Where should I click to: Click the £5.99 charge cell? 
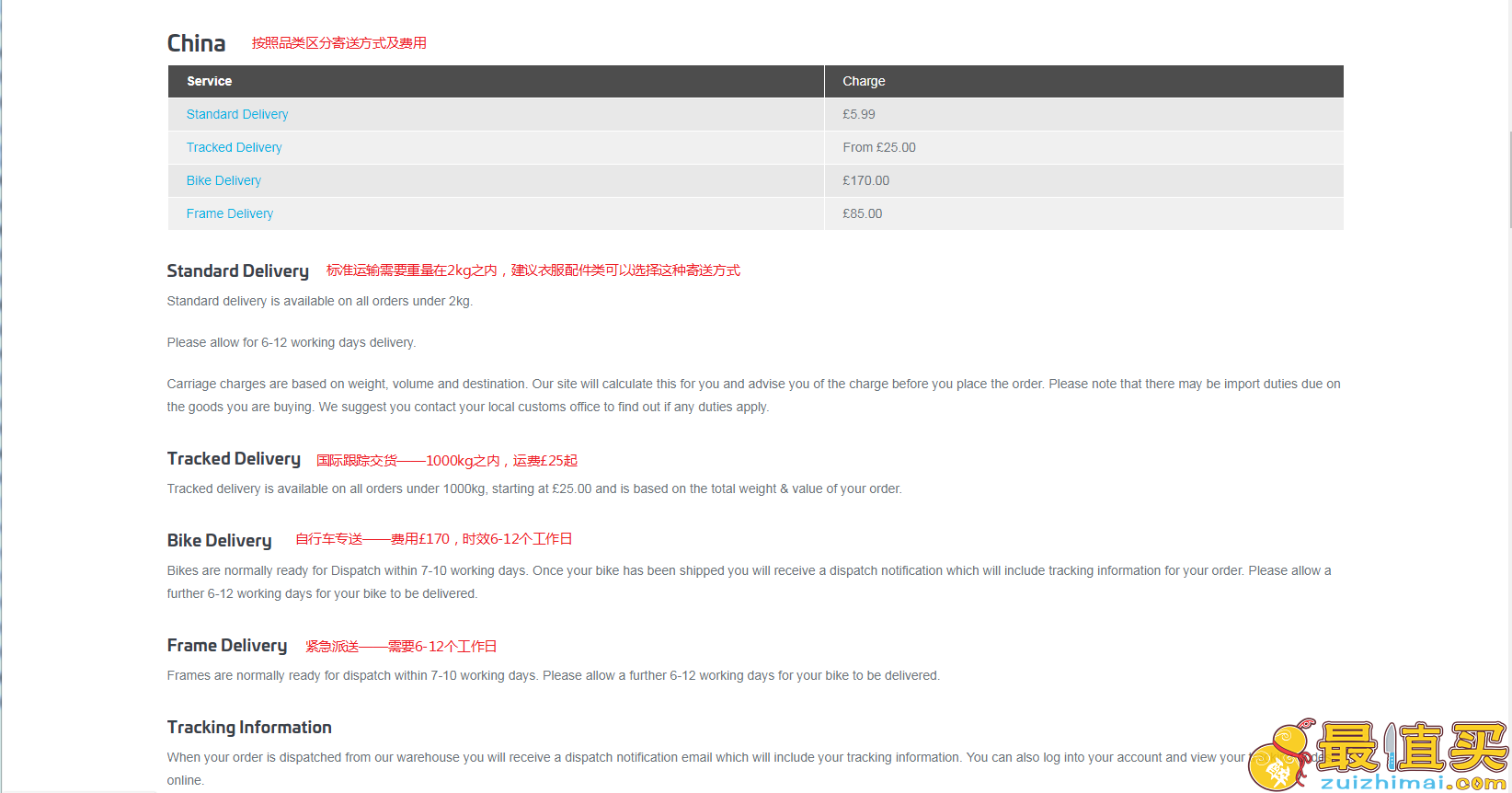click(1083, 114)
